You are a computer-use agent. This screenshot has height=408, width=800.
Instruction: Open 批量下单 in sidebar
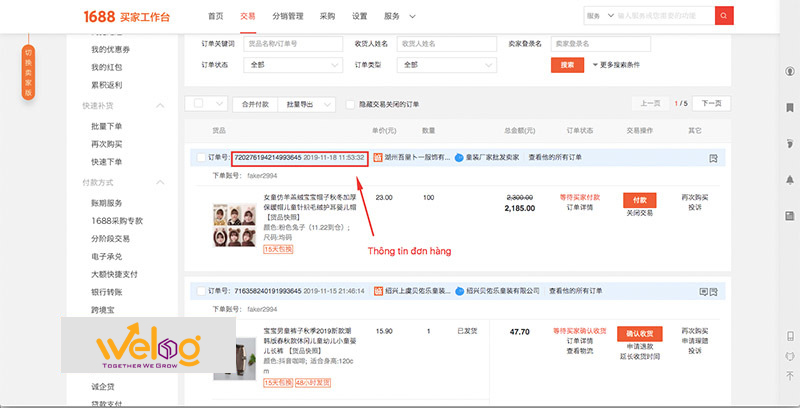(107, 126)
